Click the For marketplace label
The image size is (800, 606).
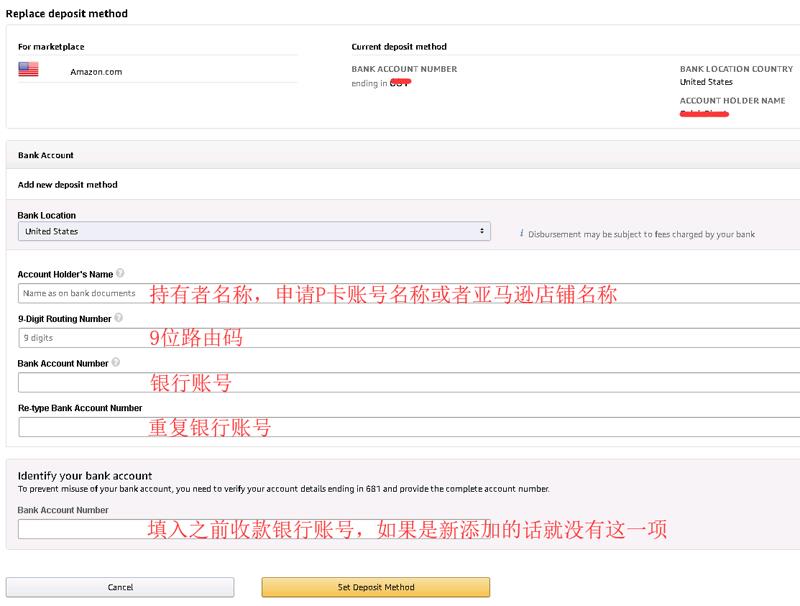(51, 46)
